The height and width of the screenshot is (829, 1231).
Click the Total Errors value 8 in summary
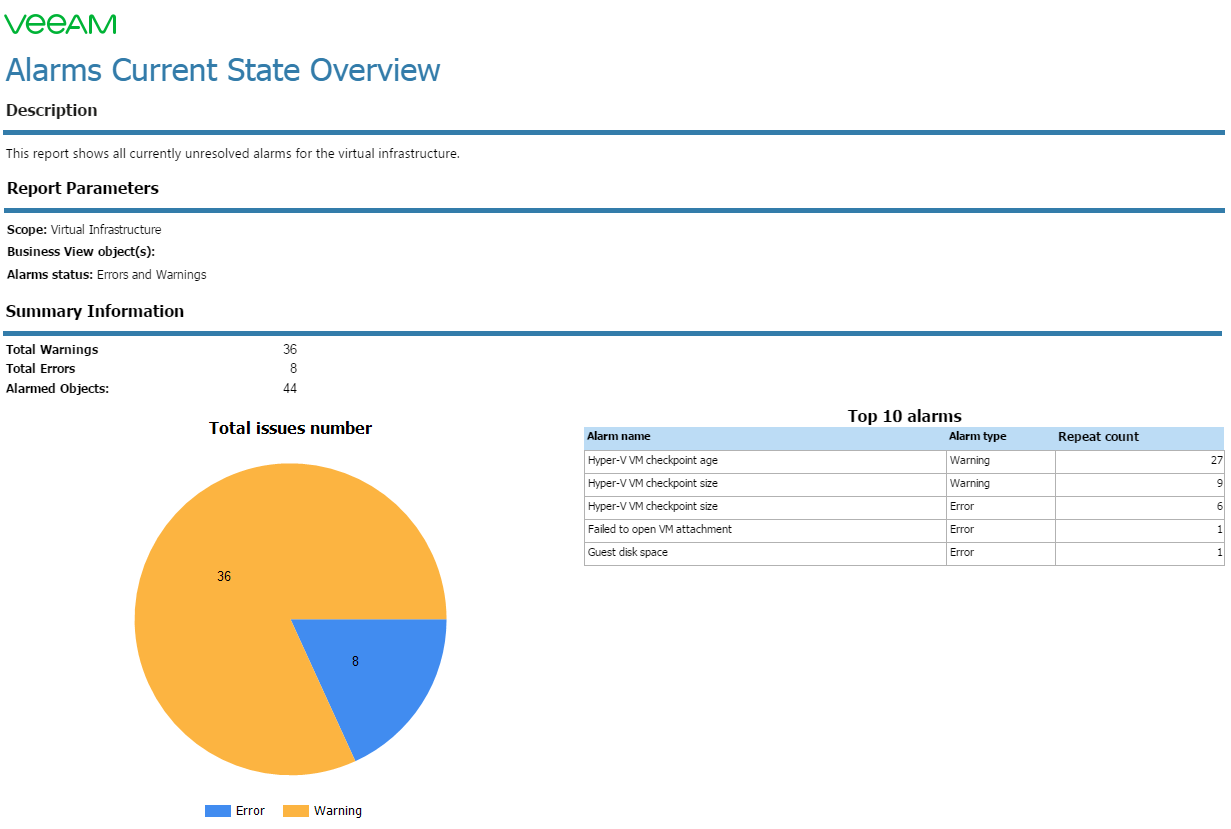click(293, 369)
